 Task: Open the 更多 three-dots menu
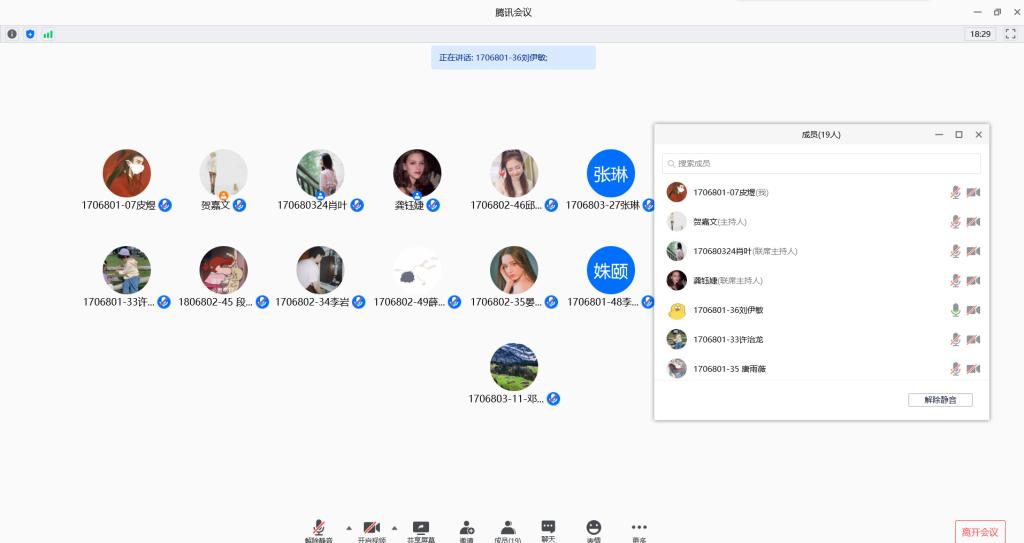coord(639,527)
